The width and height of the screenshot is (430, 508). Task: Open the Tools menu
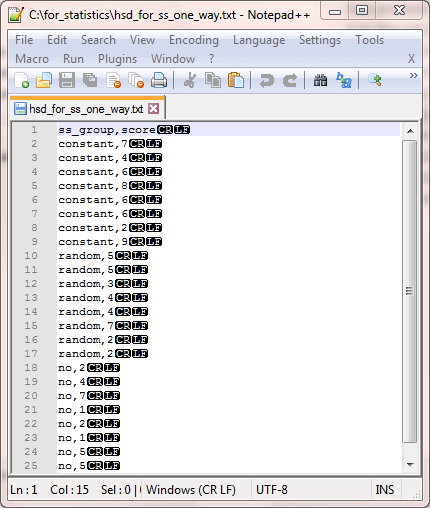point(369,40)
